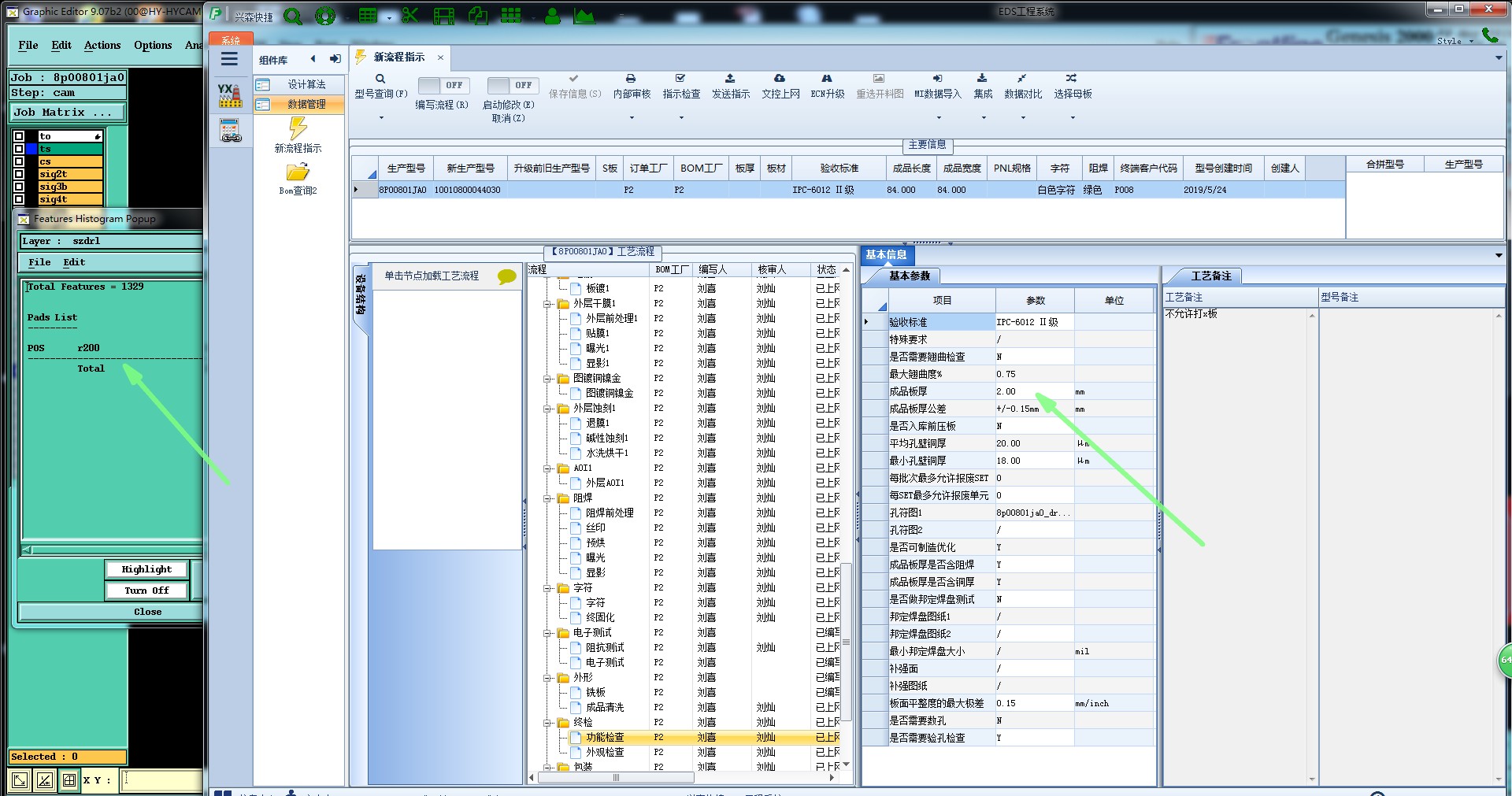The image size is (1512, 796).
Task: Check the box for layer sig2t
Action: click(x=19, y=174)
